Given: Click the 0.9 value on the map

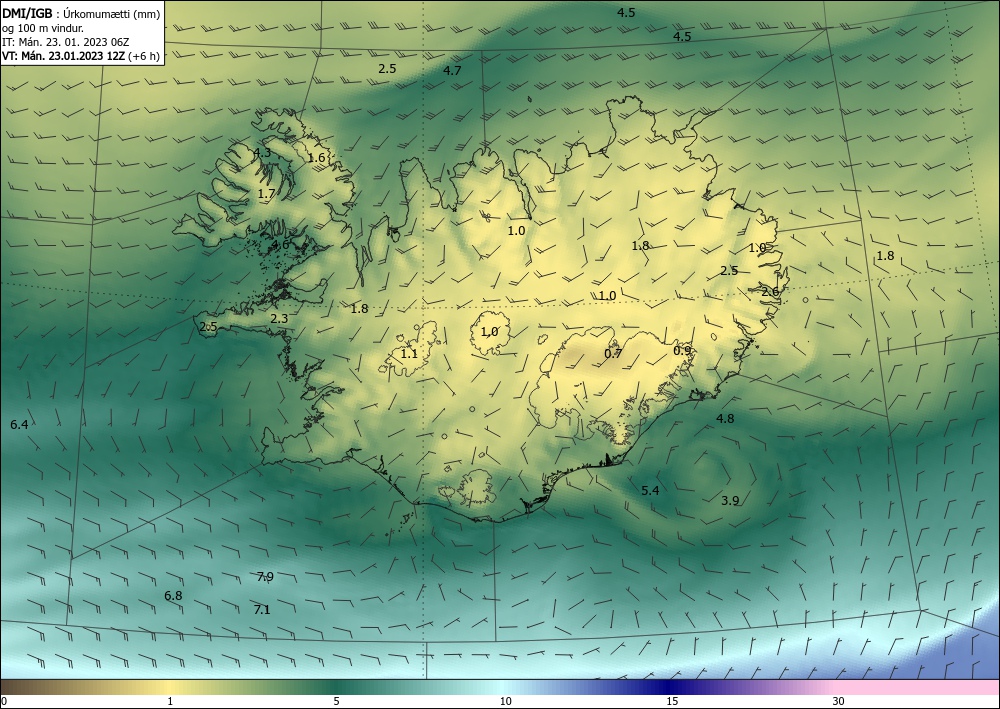Looking at the screenshot, I should 682,351.
